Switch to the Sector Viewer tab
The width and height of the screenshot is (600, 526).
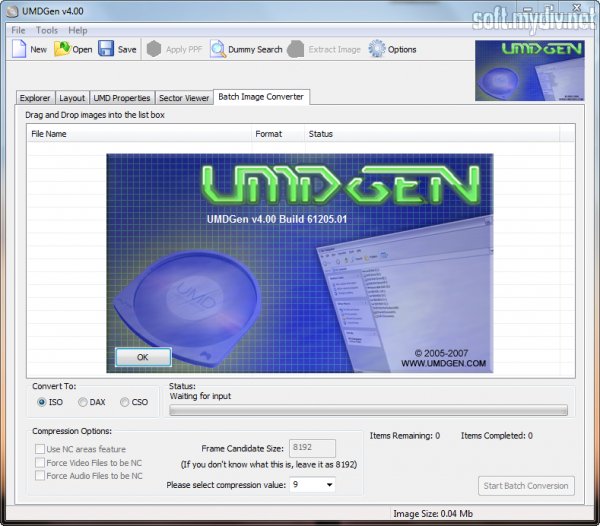[x=184, y=98]
